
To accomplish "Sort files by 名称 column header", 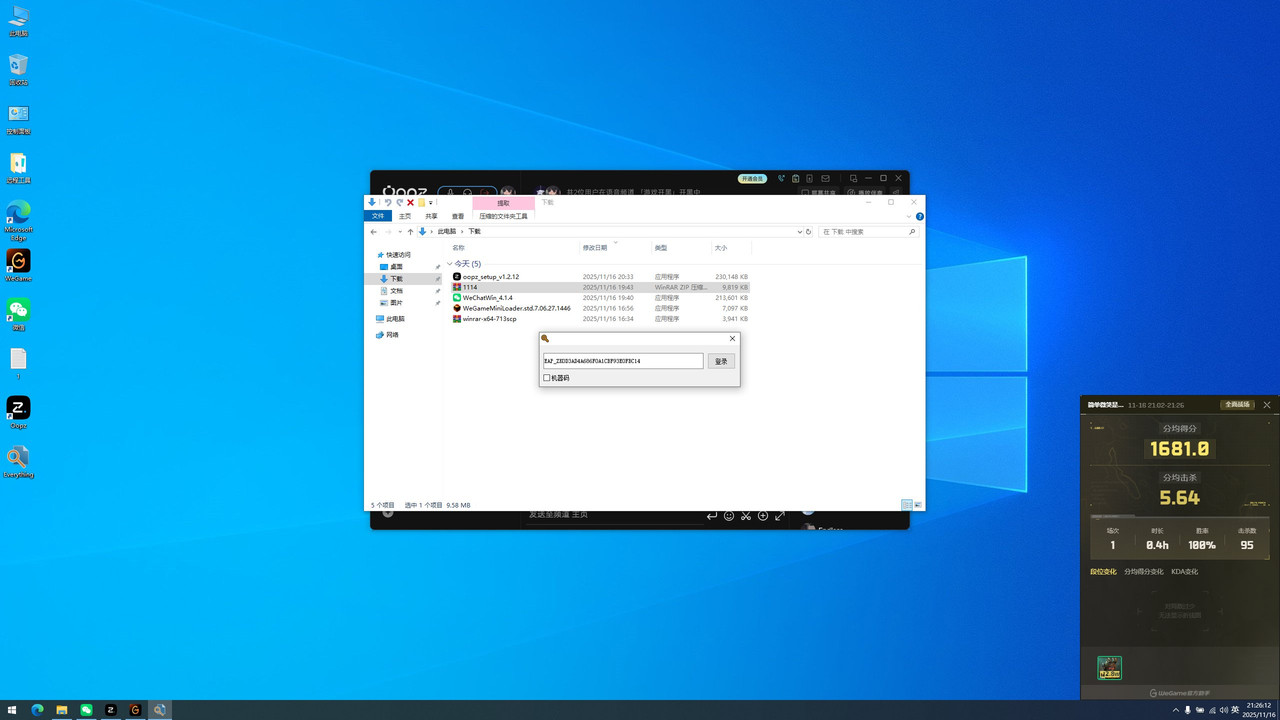I will point(458,247).
